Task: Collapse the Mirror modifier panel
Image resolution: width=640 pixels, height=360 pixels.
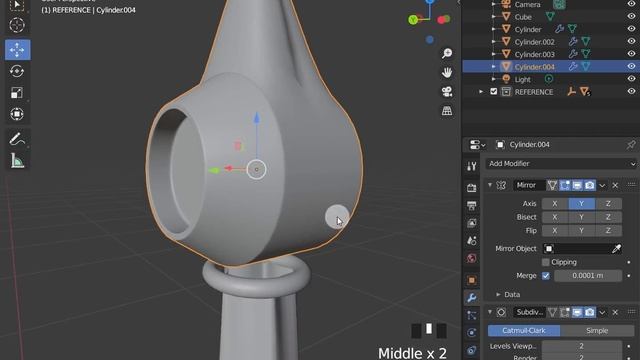Action: (x=490, y=185)
